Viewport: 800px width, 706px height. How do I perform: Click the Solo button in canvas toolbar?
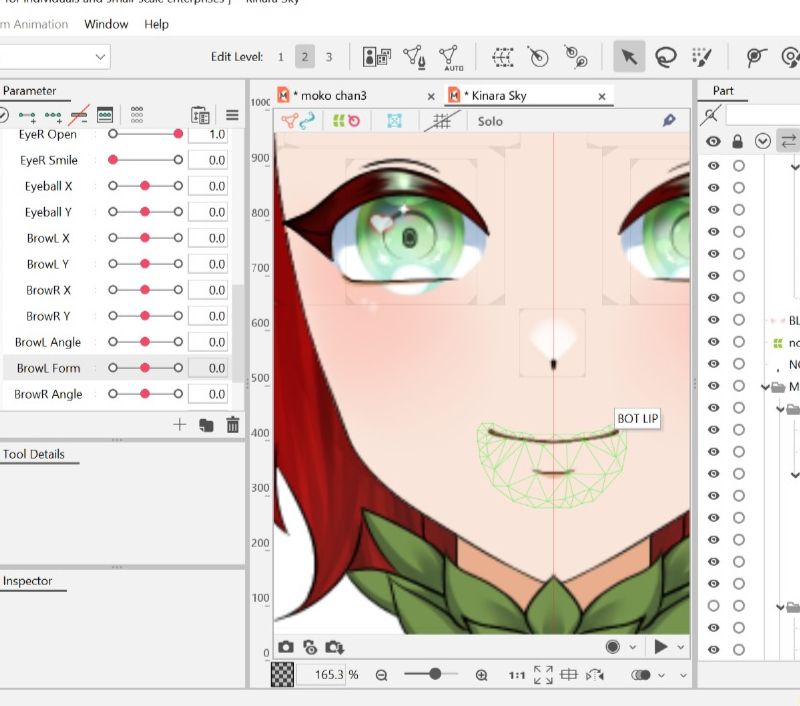490,121
